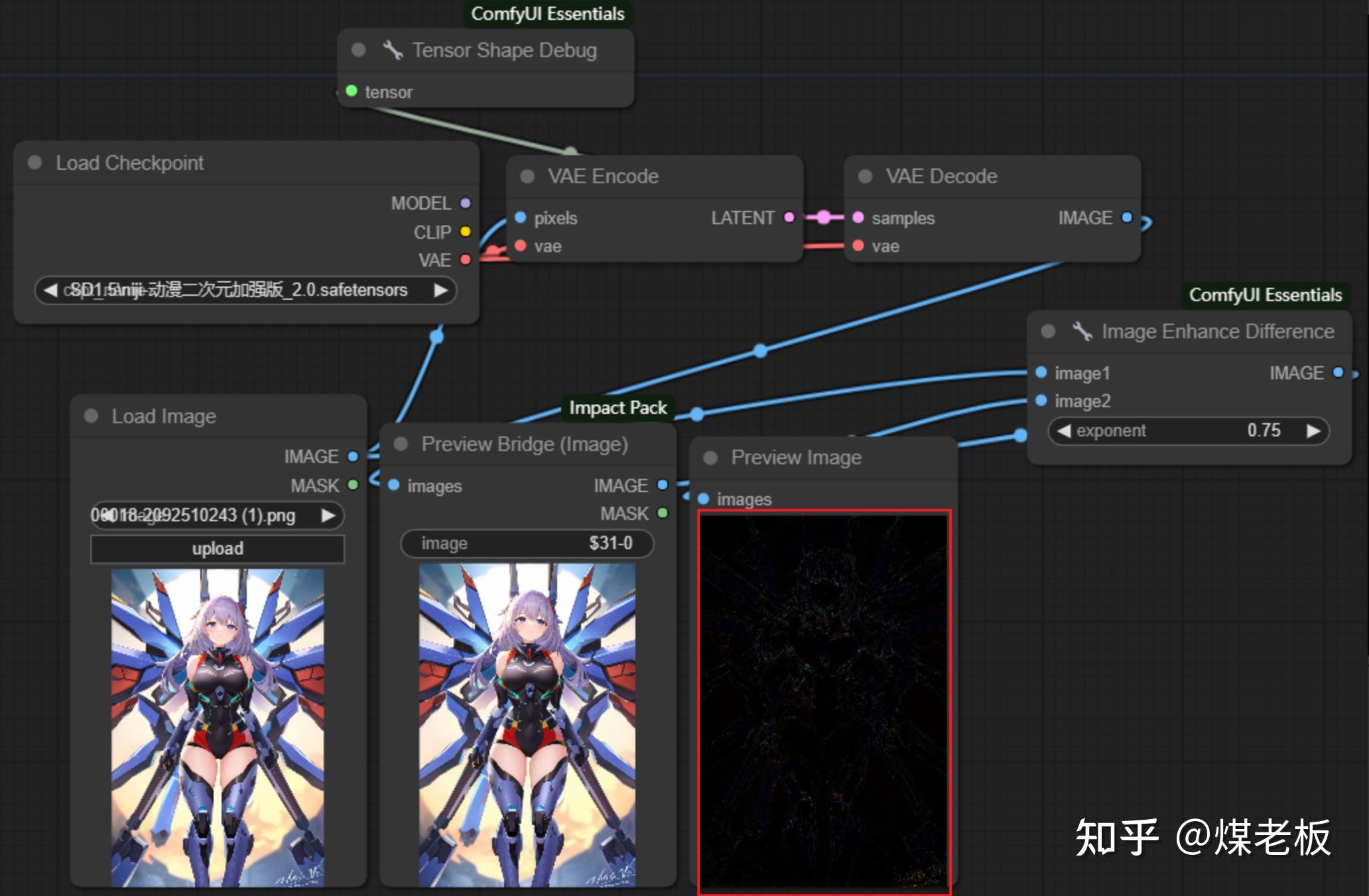This screenshot has height=896, width=1369.
Task: Click the tensor green input socket
Action: pos(352,91)
